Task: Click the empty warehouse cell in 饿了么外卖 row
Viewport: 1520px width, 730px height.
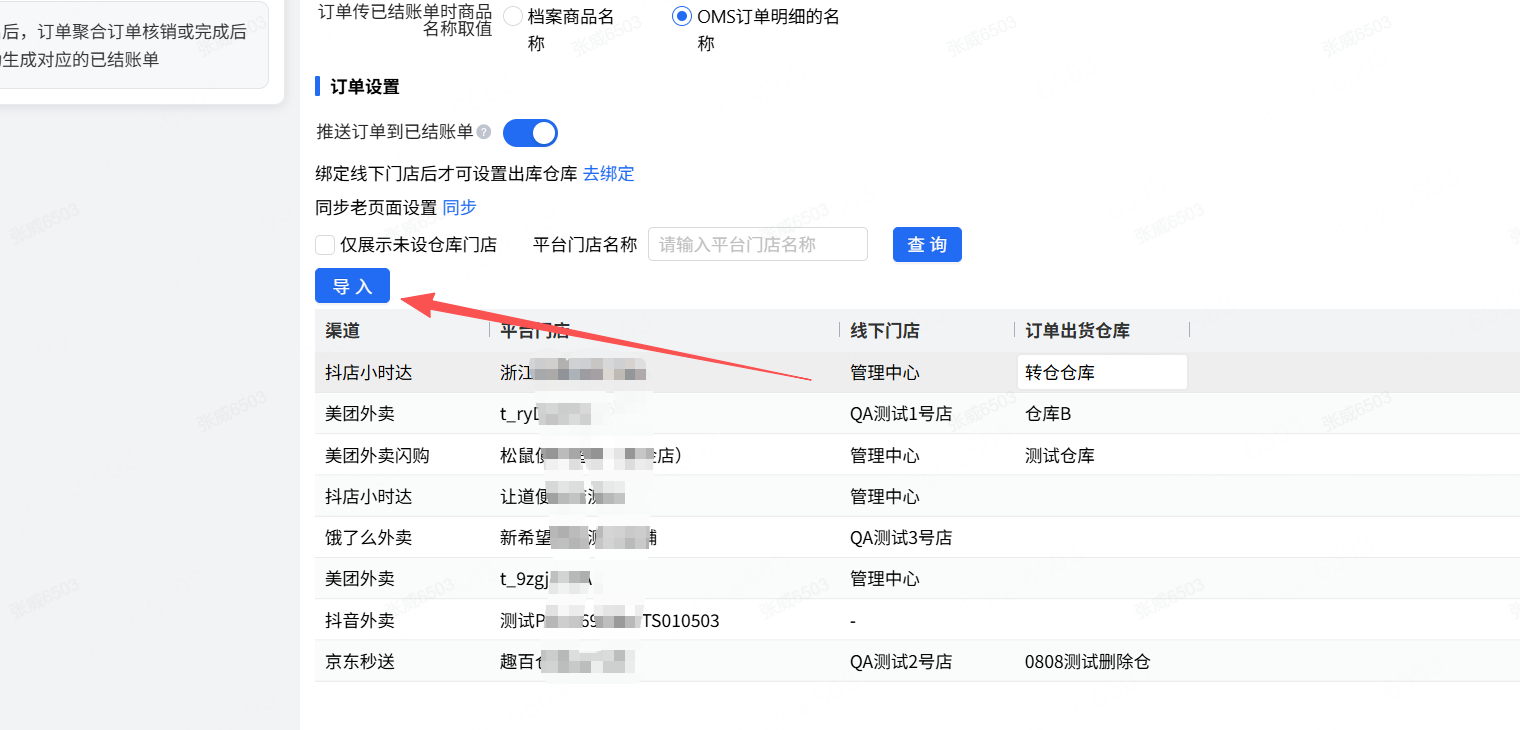Action: [x=1102, y=538]
